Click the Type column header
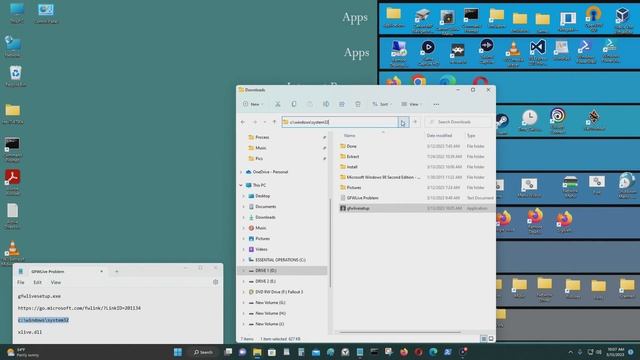 click(x=471, y=136)
